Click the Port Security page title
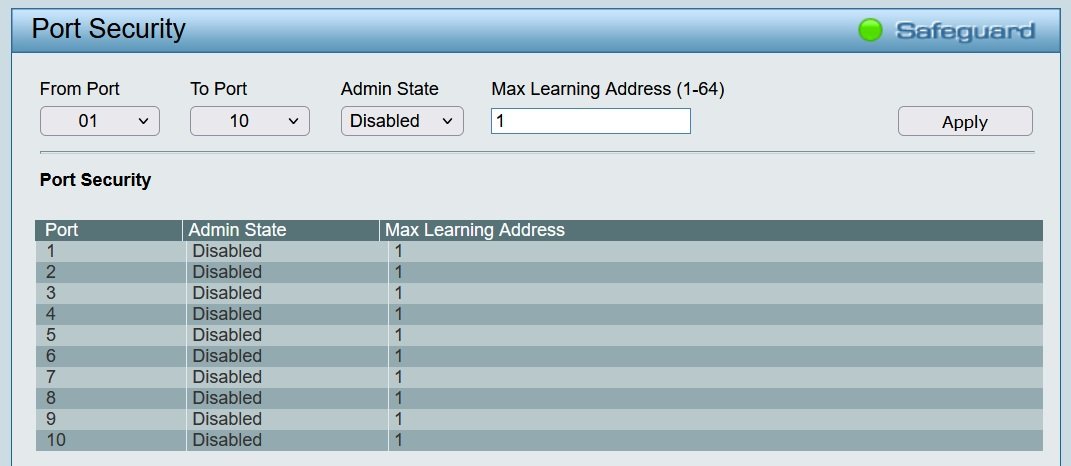The height and width of the screenshot is (466, 1071). (x=109, y=29)
